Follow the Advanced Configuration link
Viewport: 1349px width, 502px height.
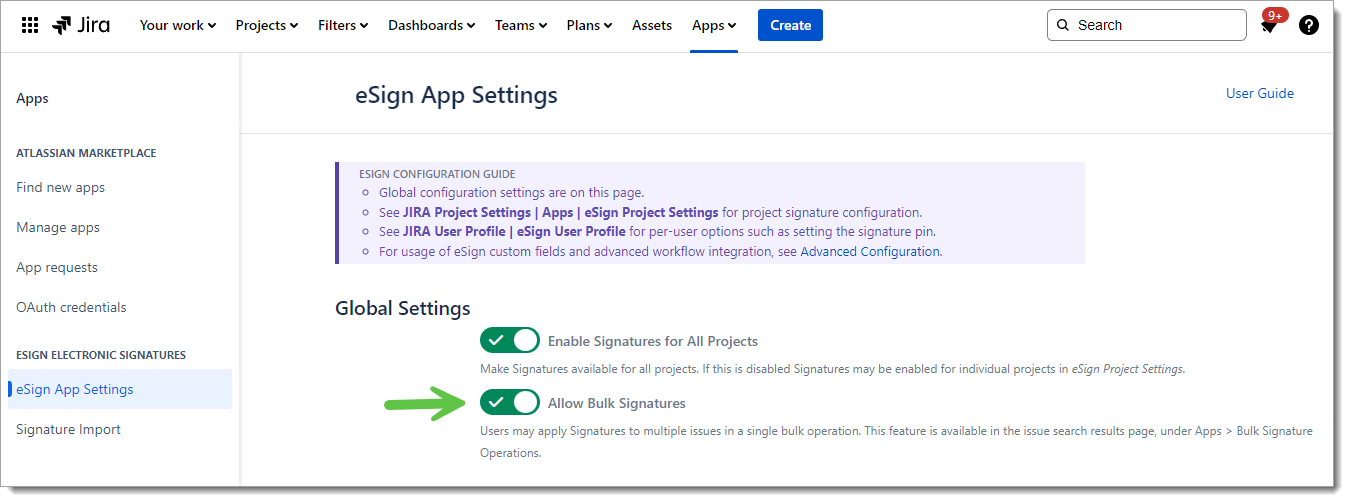click(x=870, y=251)
